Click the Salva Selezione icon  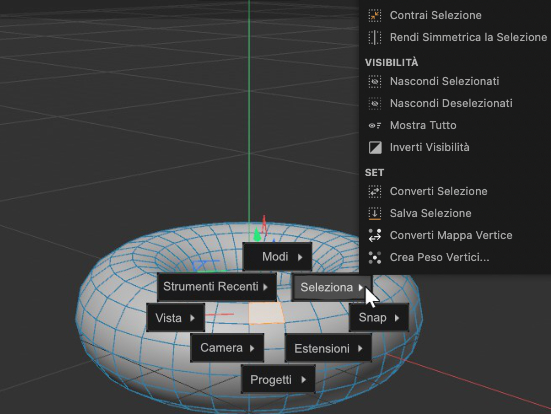tap(375, 213)
